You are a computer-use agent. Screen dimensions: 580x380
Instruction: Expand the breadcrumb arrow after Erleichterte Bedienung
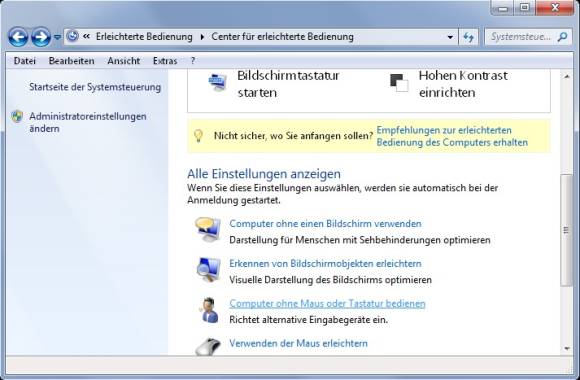tap(202, 37)
